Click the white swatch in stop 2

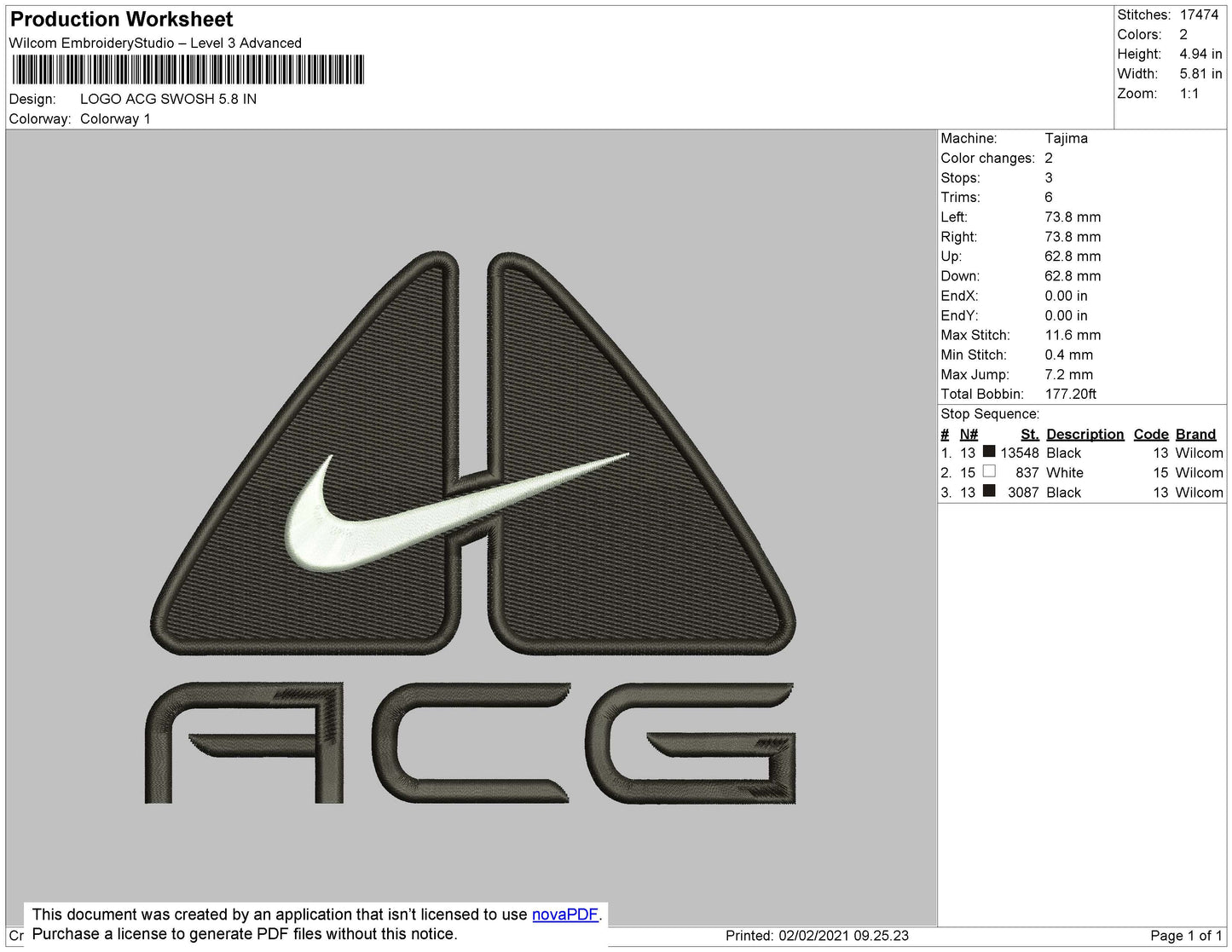coord(989,471)
